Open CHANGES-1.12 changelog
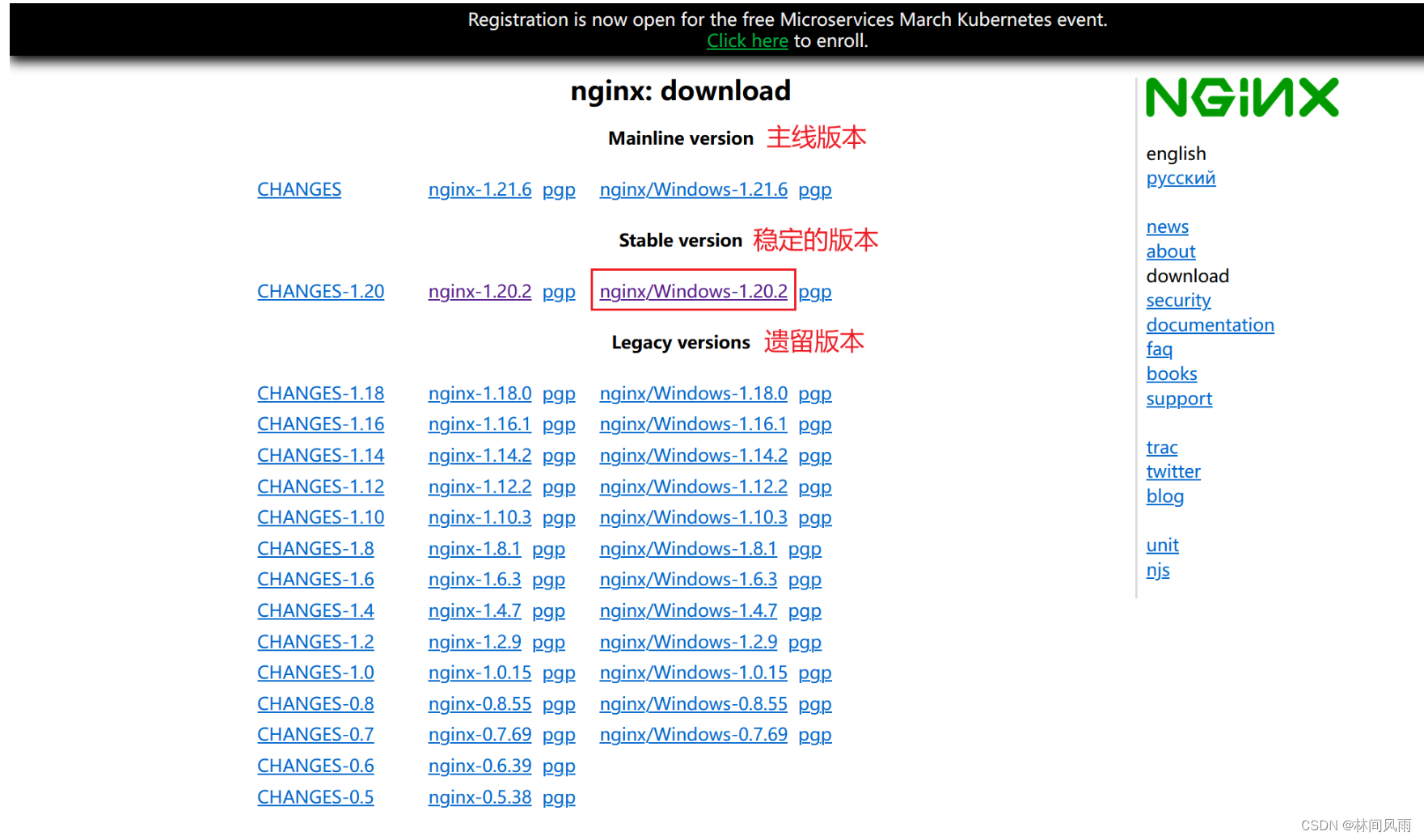Screen dimensions: 1424x840 point(321,487)
